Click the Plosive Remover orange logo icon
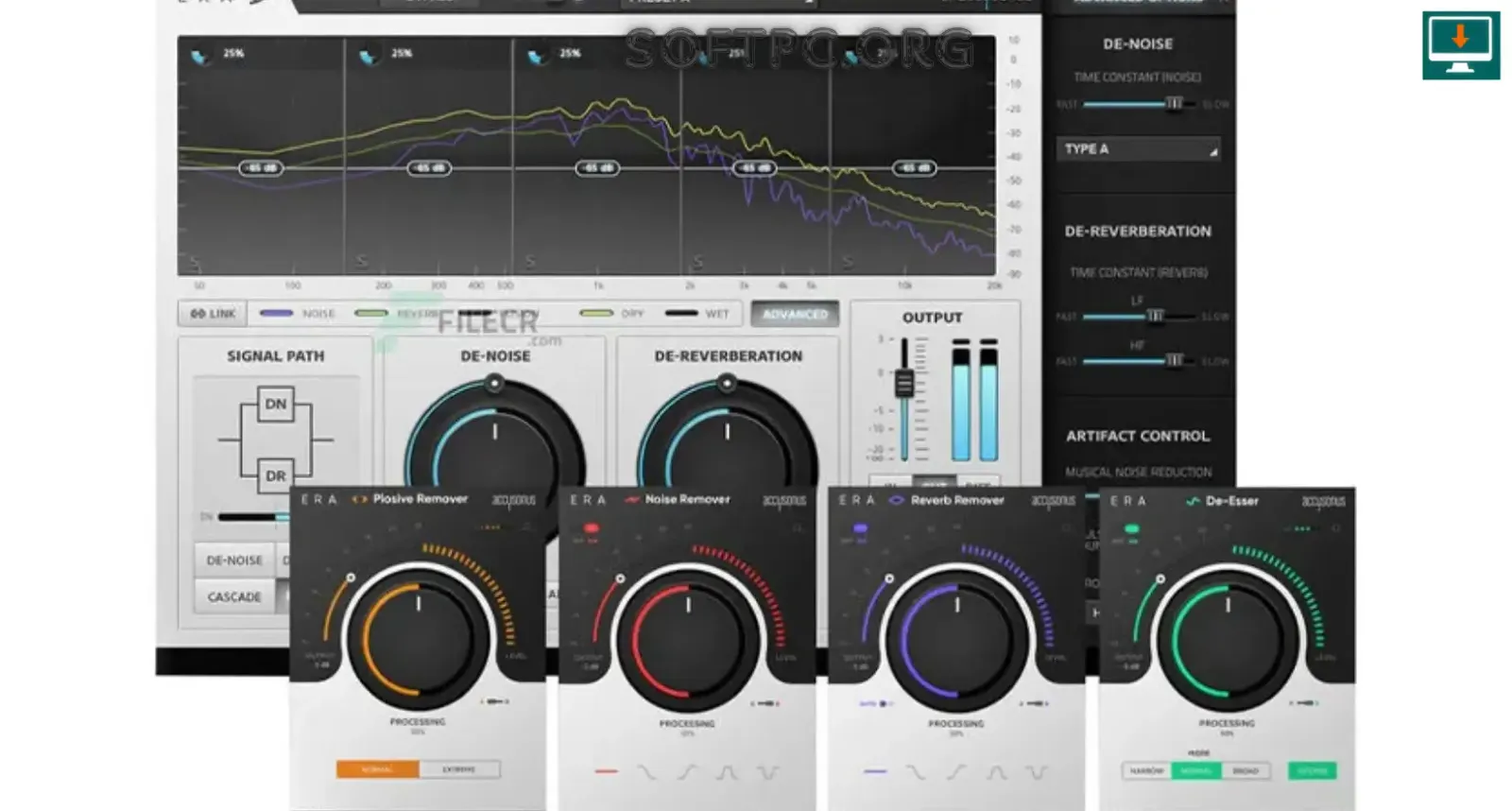Image resolution: width=1512 pixels, height=811 pixels. point(359,499)
